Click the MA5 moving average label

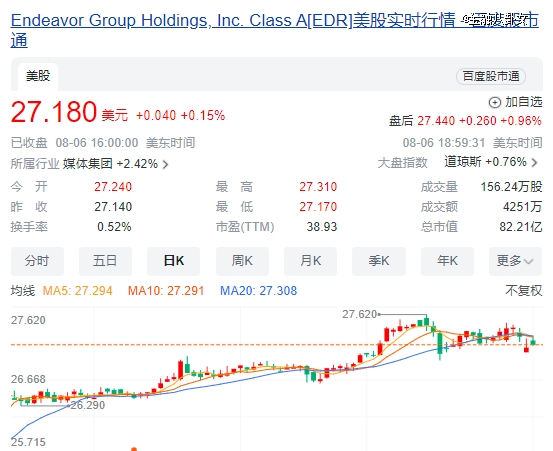click(x=77, y=291)
